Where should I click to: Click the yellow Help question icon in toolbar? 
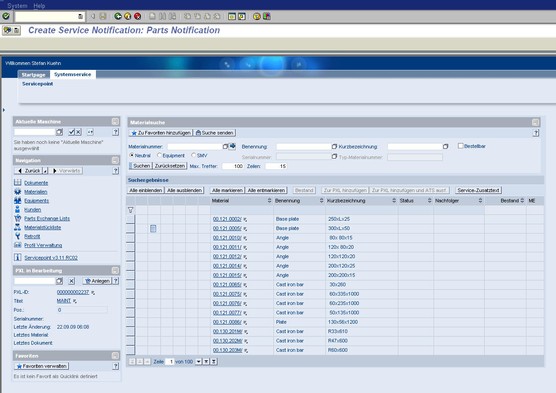tap(257, 16)
